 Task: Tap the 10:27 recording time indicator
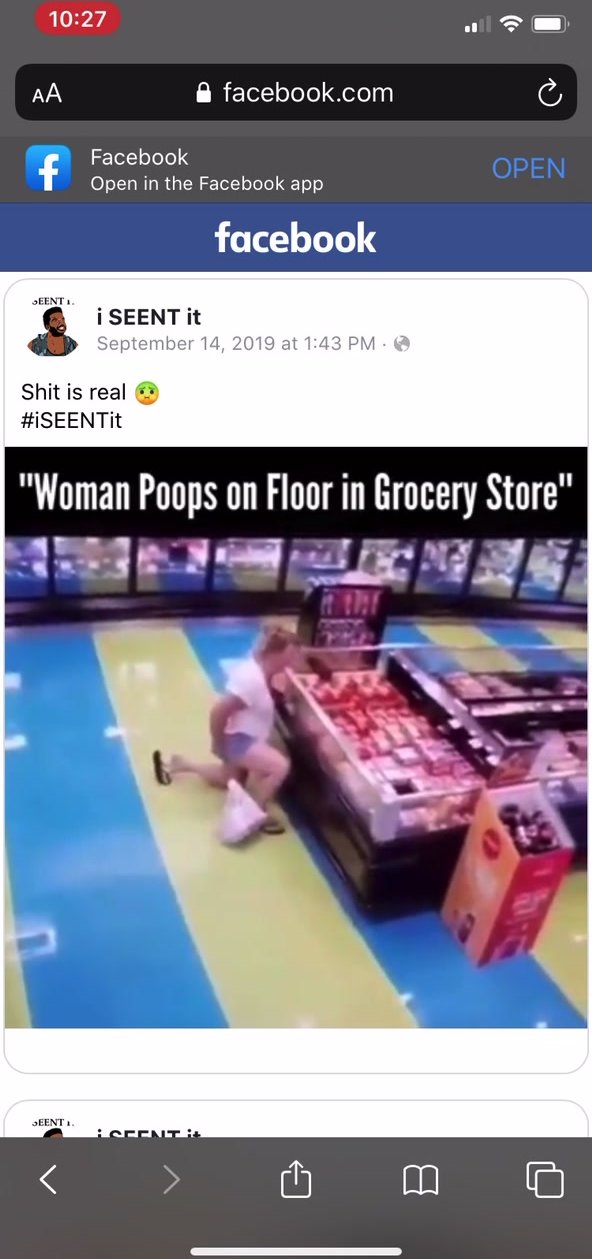(x=77, y=19)
